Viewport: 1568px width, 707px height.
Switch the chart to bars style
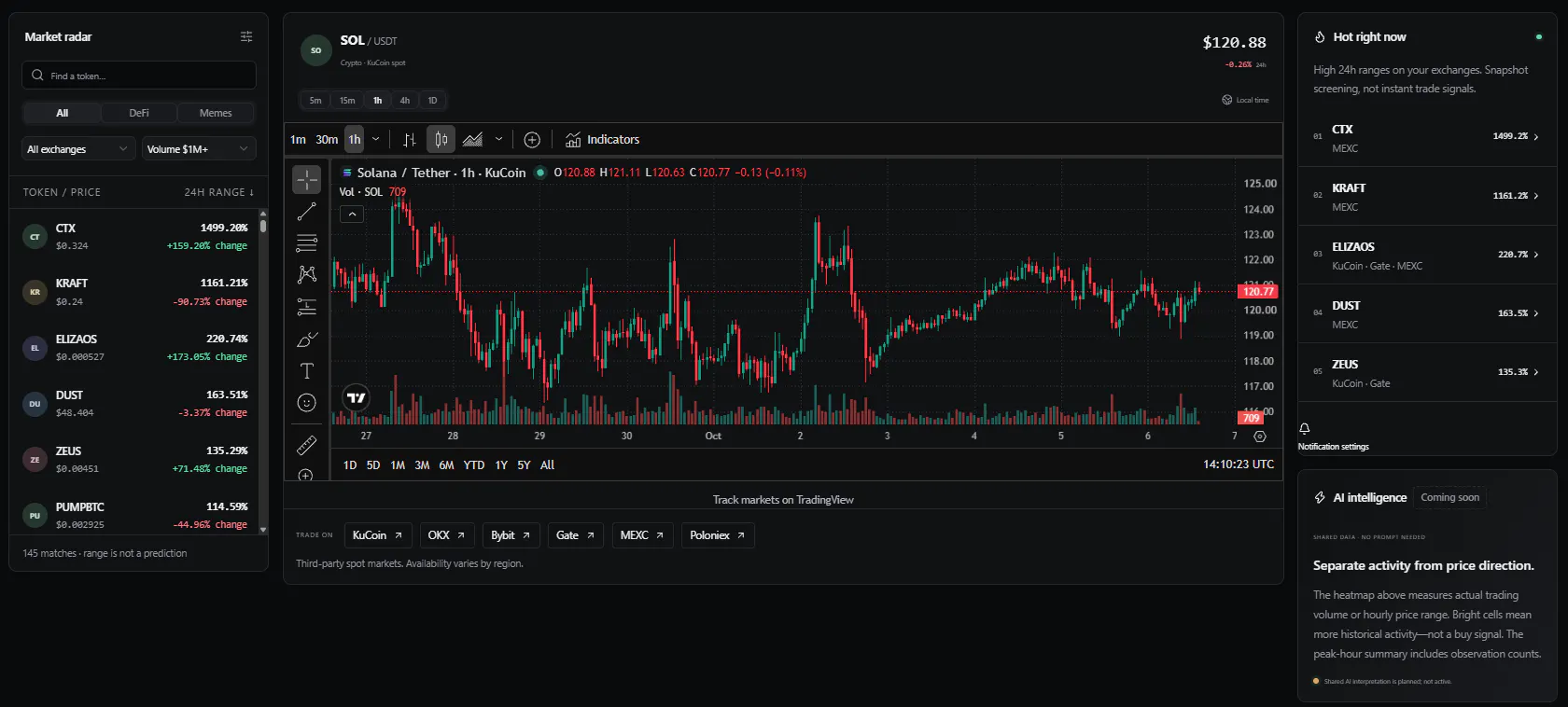(x=410, y=140)
